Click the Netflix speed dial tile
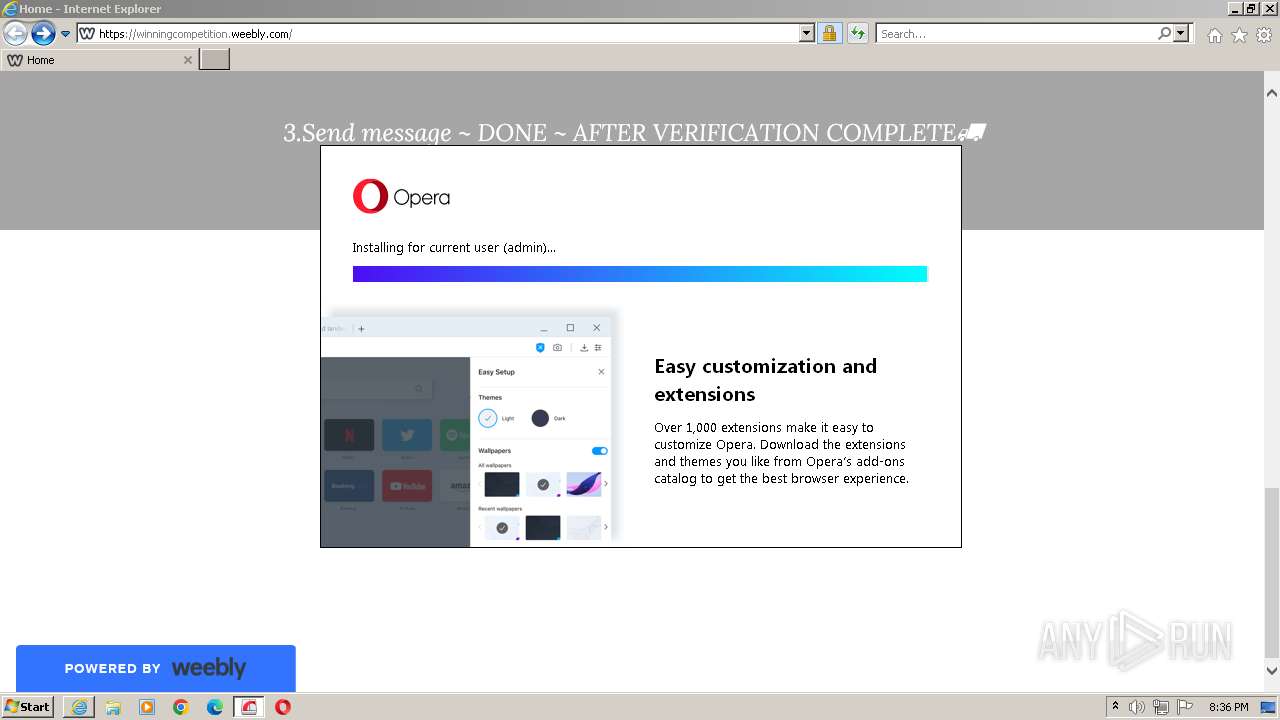The width and height of the screenshot is (1280, 720). pyautogui.click(x=349, y=435)
